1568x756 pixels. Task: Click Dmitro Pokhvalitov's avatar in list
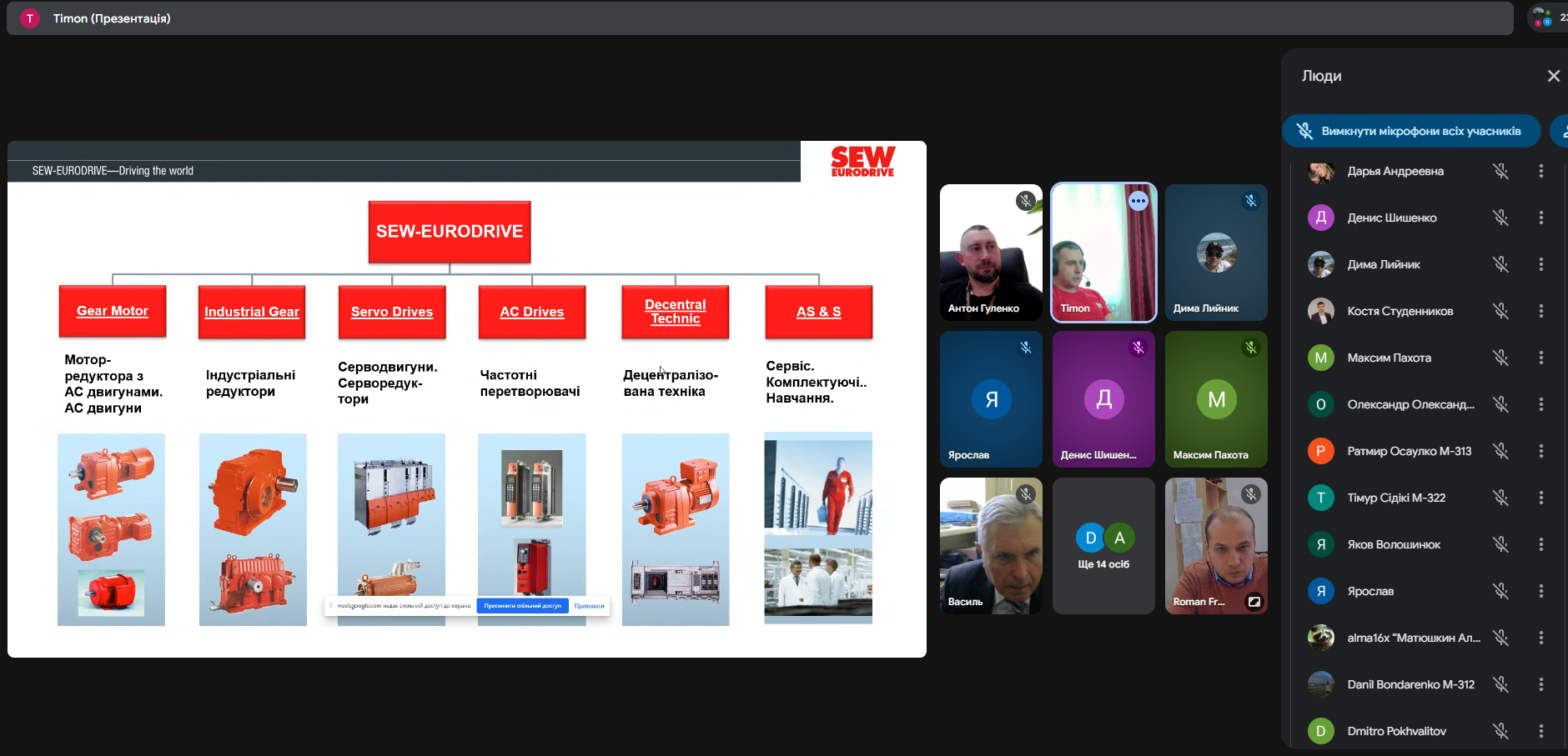(x=1320, y=731)
